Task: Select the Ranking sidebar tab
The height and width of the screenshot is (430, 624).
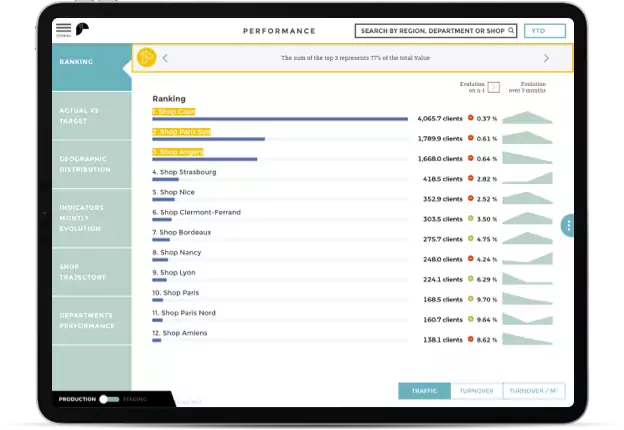Action: (92, 67)
